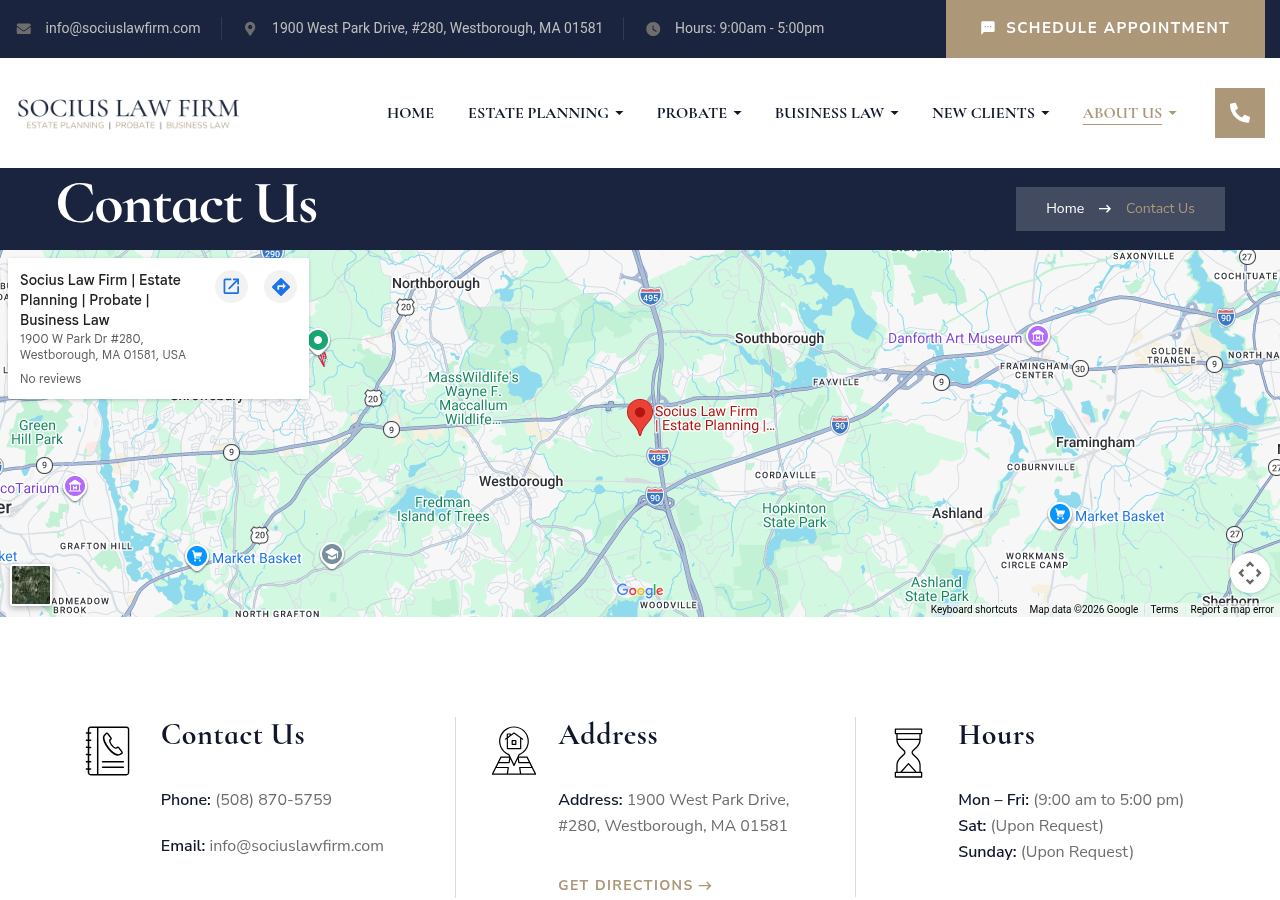This screenshot has height=900, width=1280.
Task: Click the chat icon in Schedule Appointment
Action: [x=988, y=28]
